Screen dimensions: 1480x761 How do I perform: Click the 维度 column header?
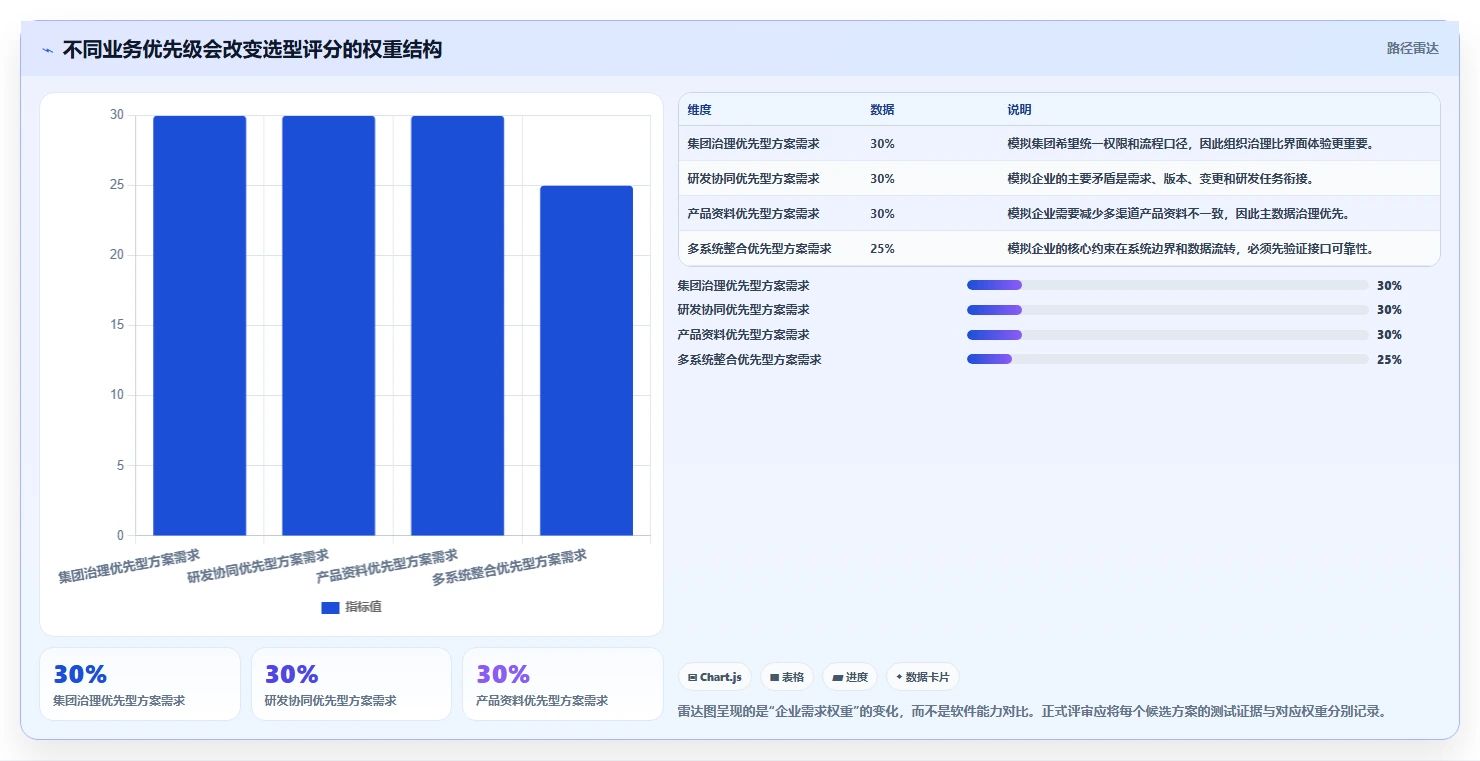pos(699,110)
